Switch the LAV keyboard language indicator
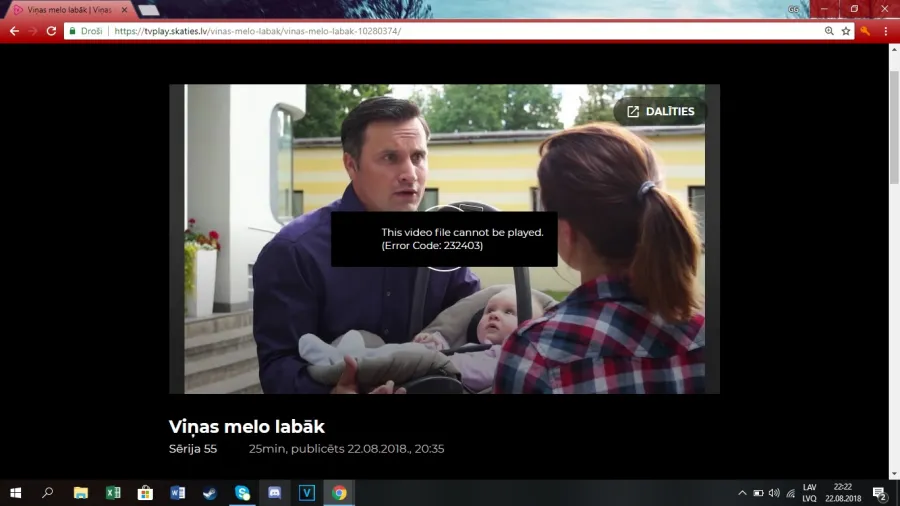This screenshot has width=900, height=506. point(809,493)
